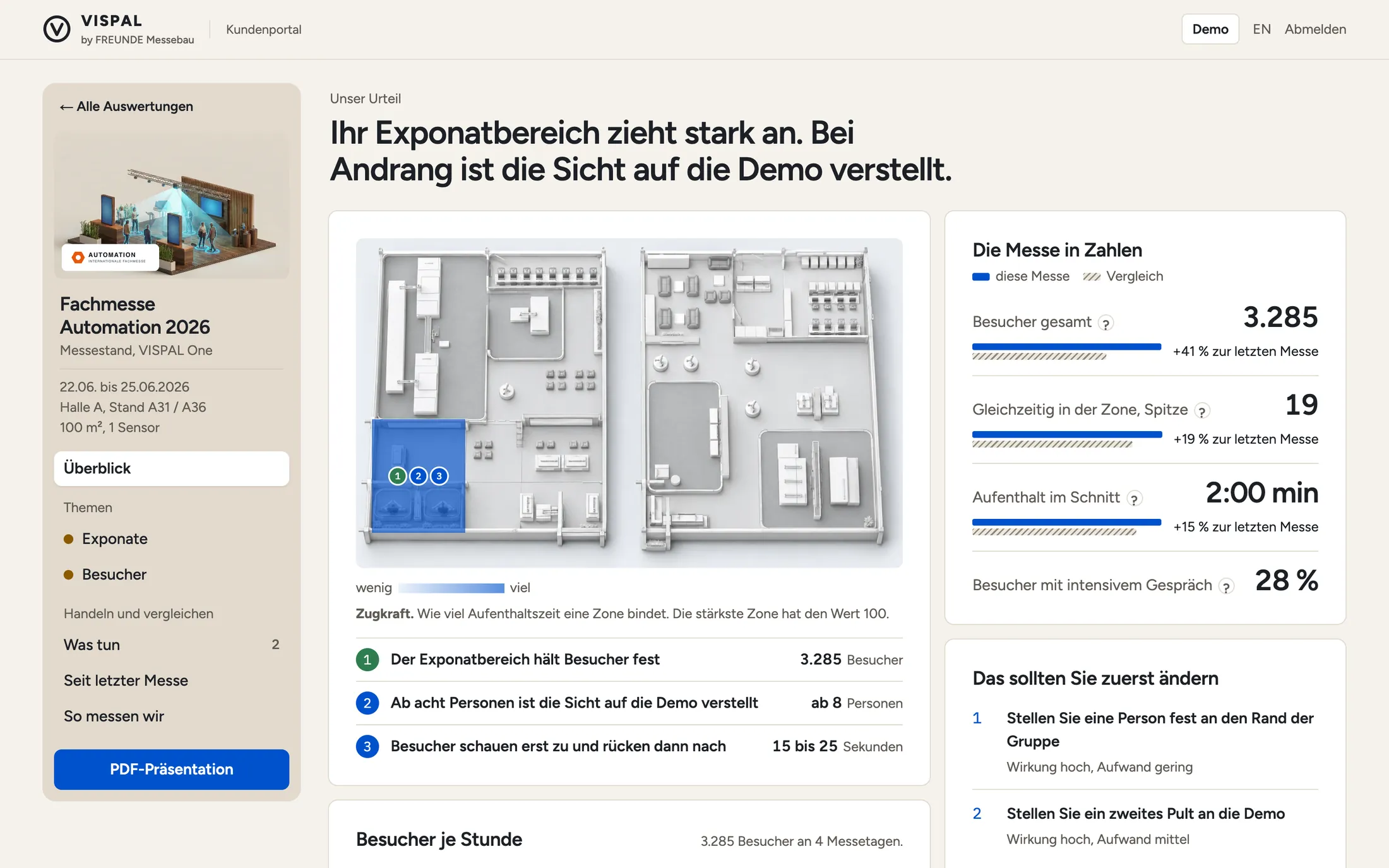Click Halle A, Stand A31 / A36 text
The image size is (1389, 868).
(133, 407)
